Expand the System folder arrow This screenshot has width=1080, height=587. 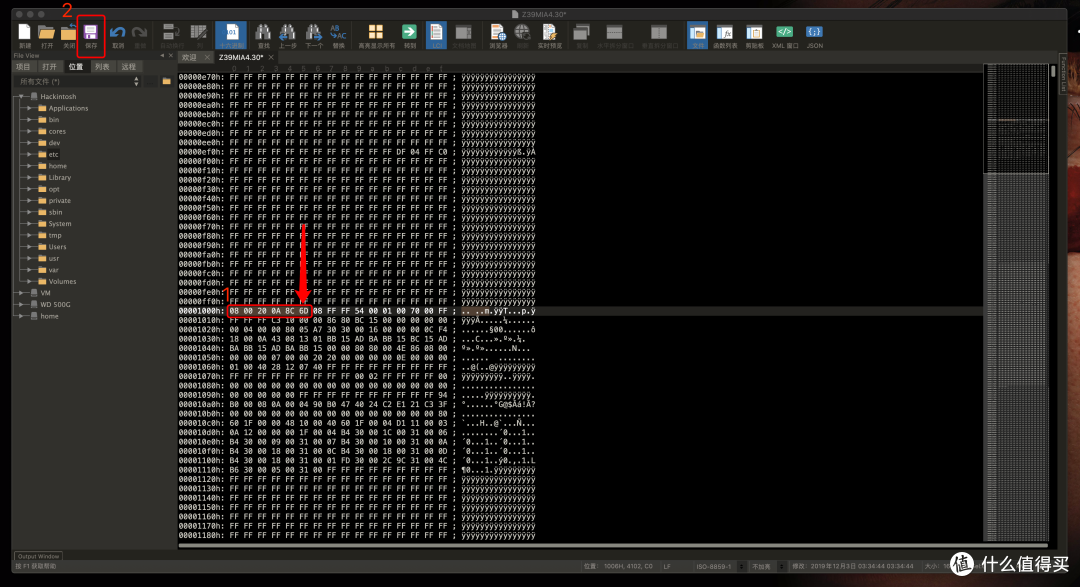point(29,223)
